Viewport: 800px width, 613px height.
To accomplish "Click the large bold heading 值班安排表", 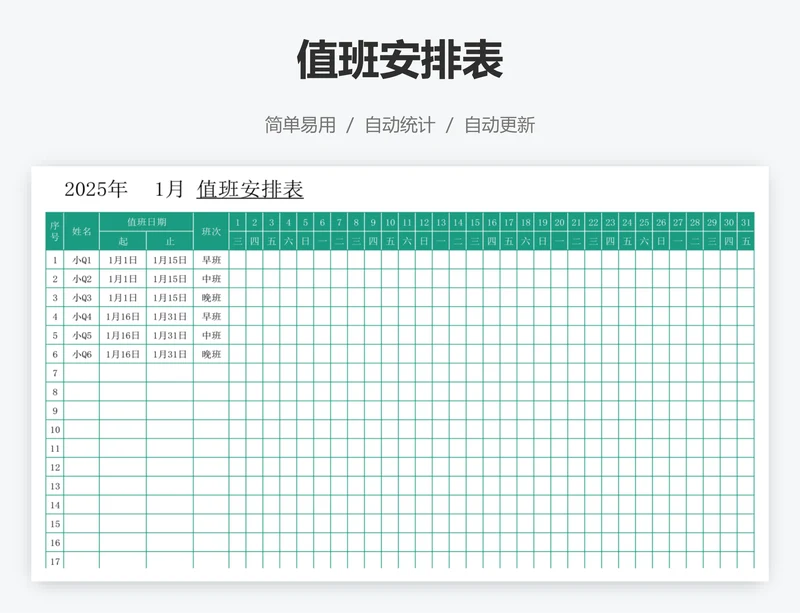I will click(x=400, y=60).
